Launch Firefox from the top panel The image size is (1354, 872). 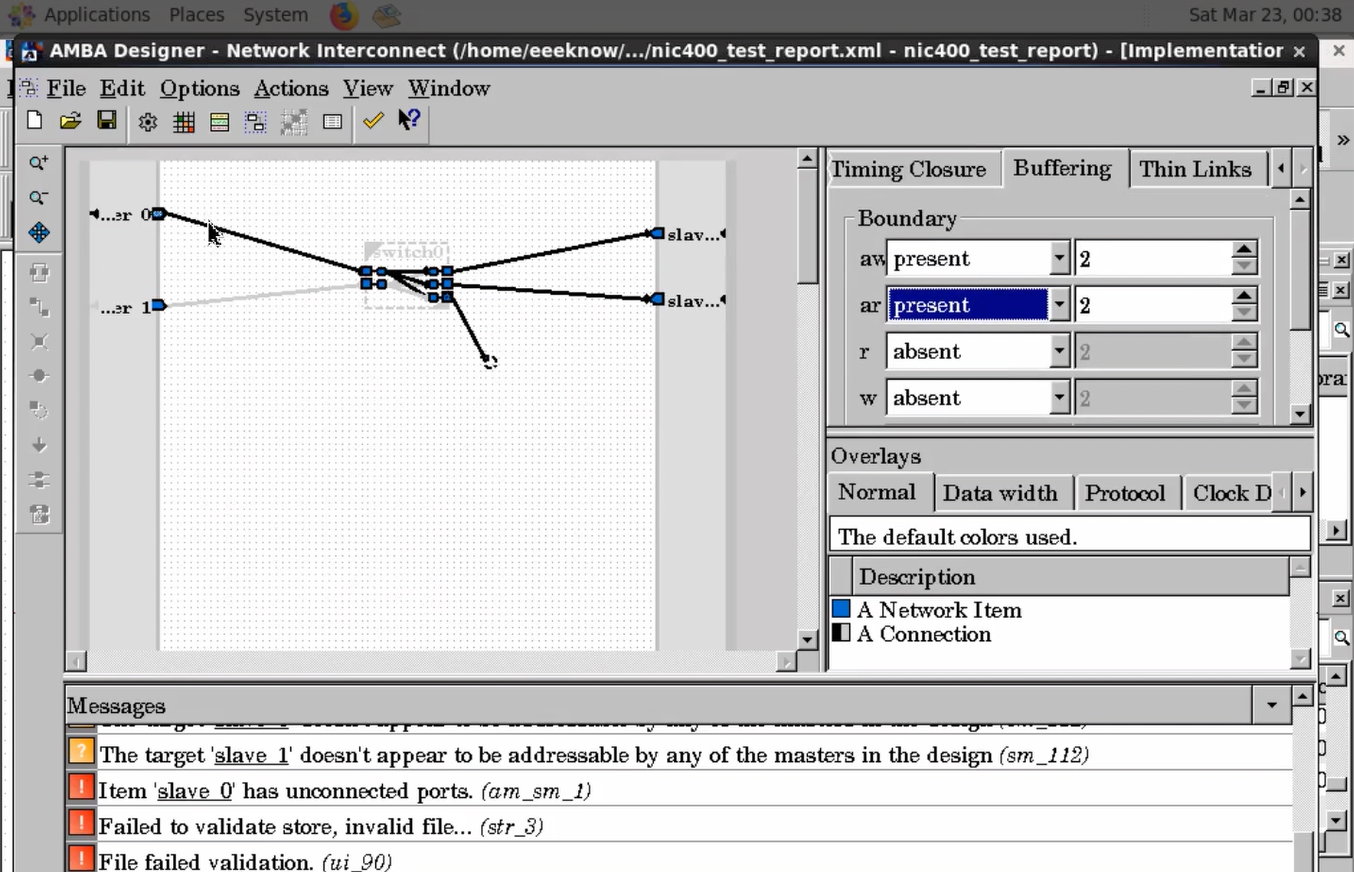(x=343, y=15)
